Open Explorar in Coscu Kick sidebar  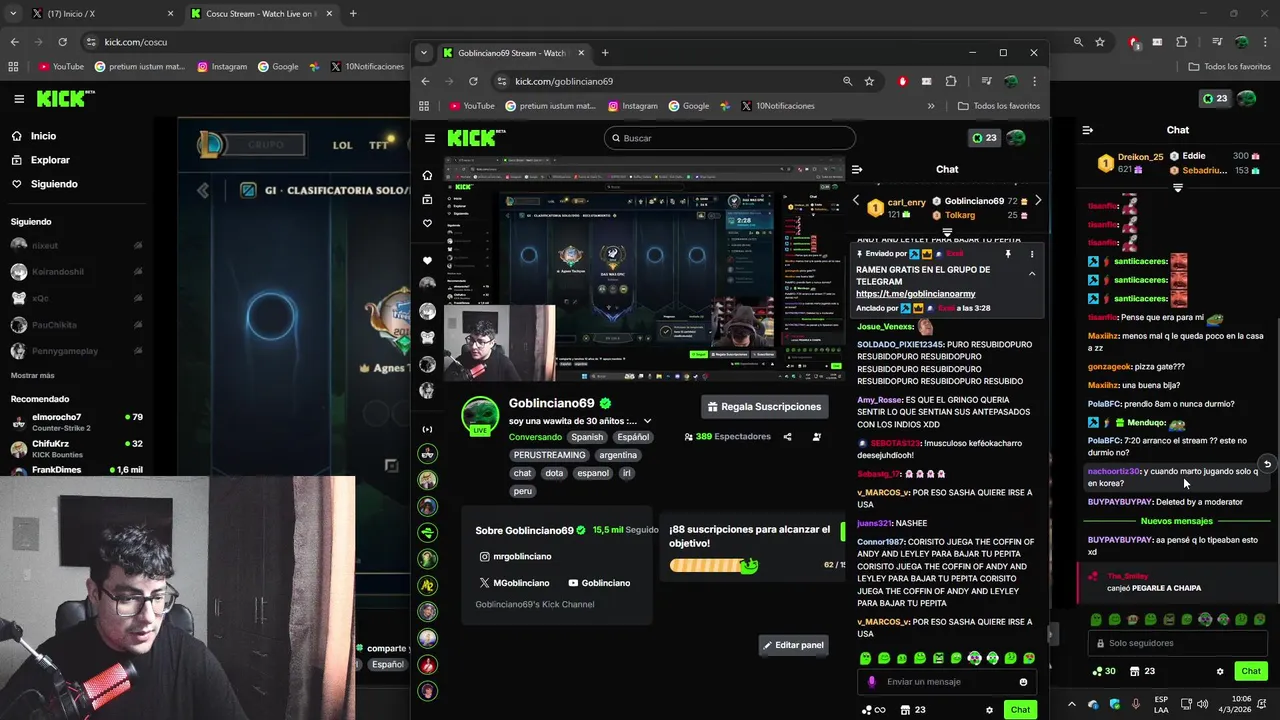click(x=41, y=160)
